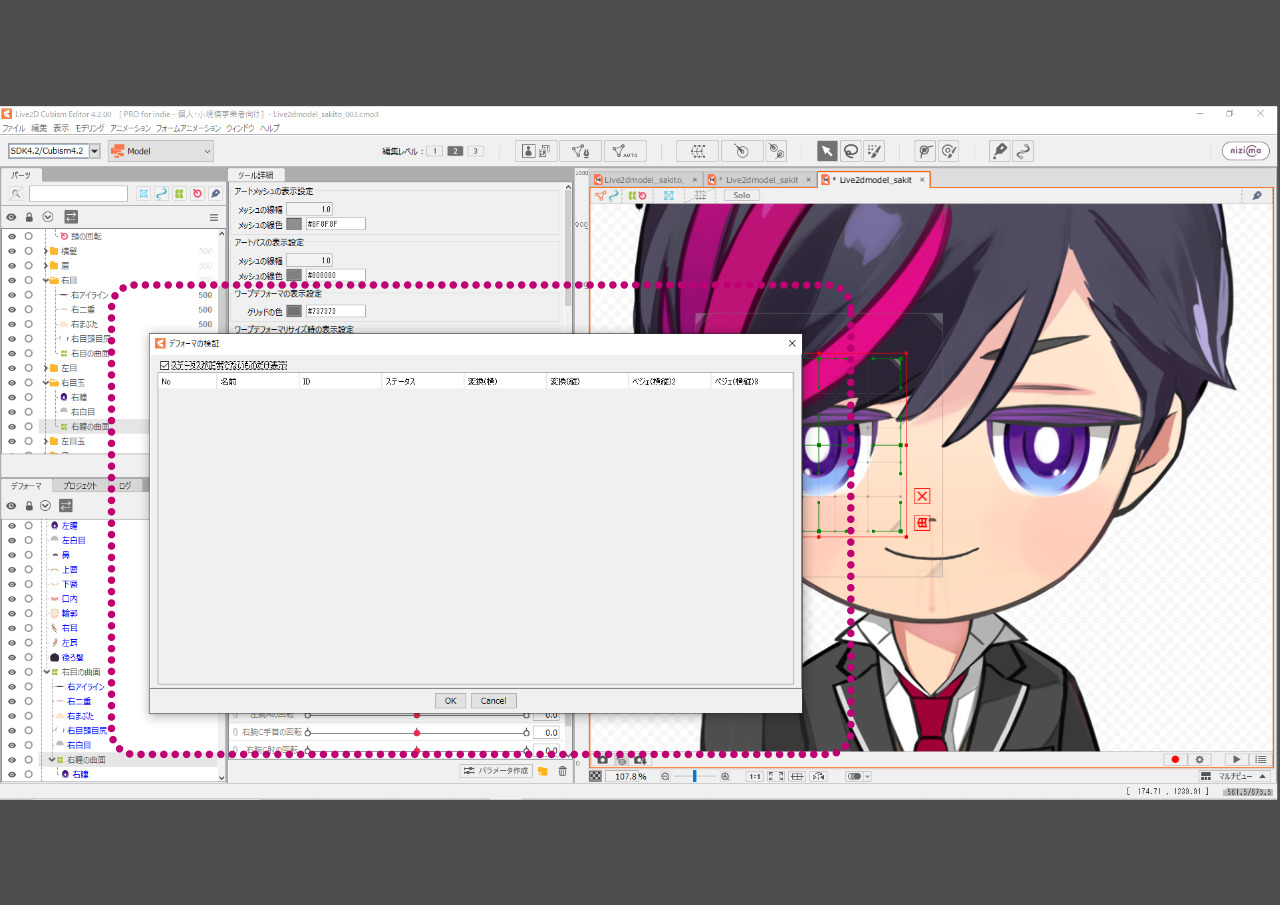The image size is (1280, 905).
Task: Toggle header eye icon in deformer panel
Action: point(12,505)
